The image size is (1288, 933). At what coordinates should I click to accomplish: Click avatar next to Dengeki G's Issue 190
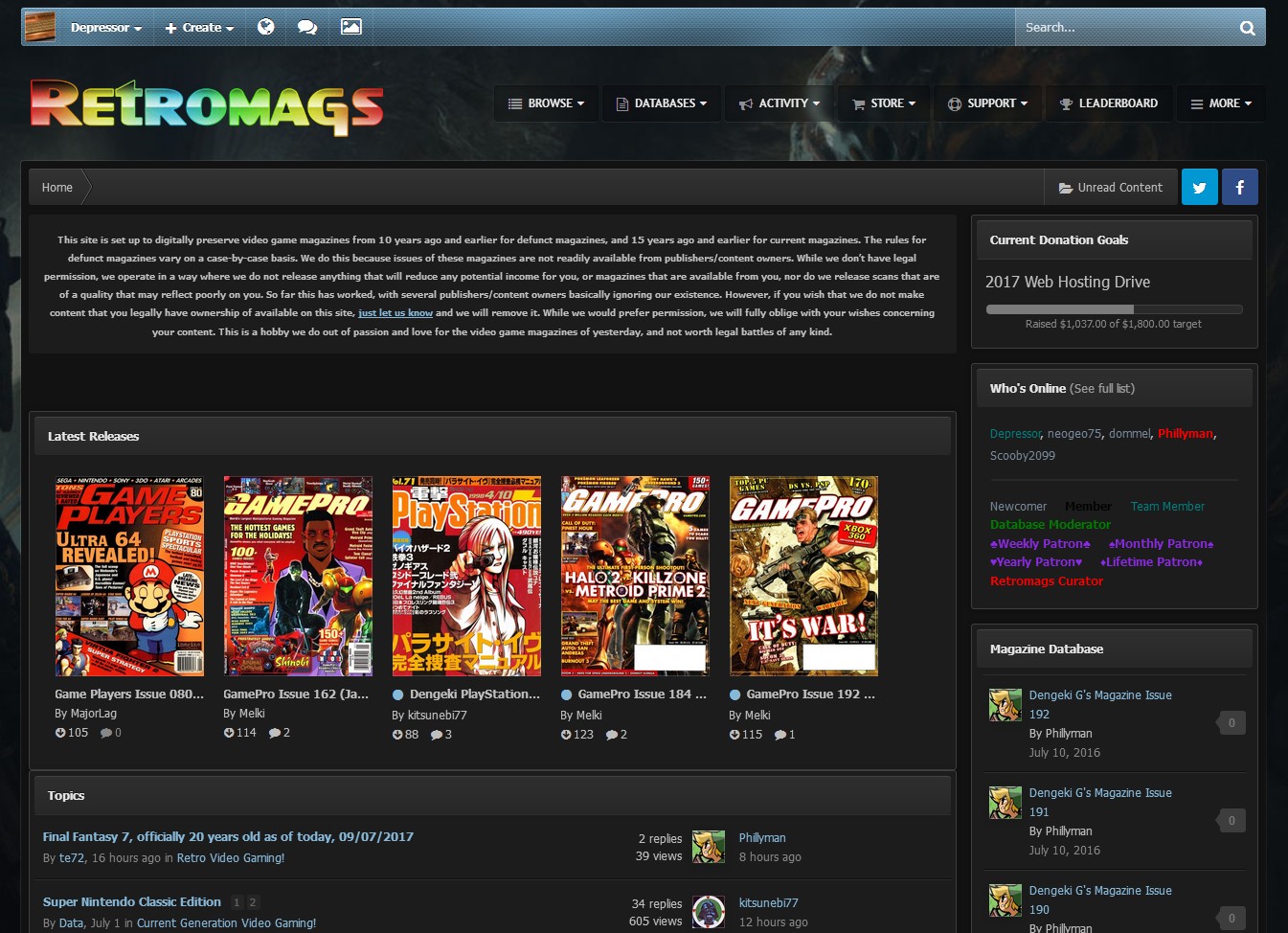[1006, 900]
